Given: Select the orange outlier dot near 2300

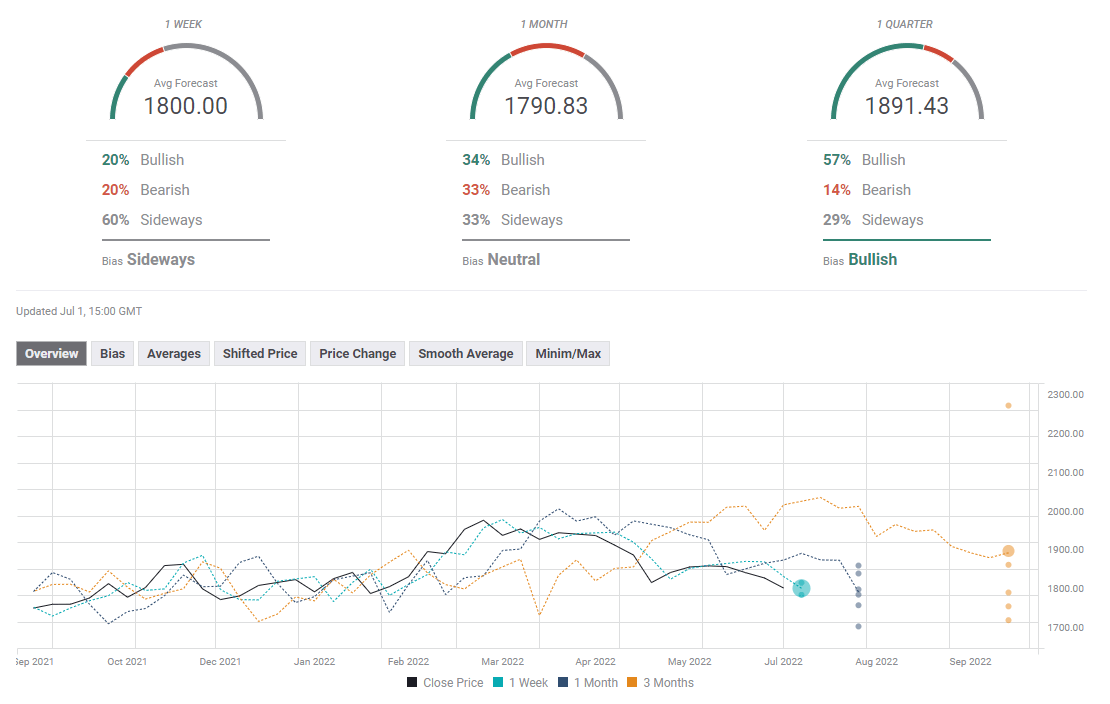Looking at the screenshot, I should pyautogui.click(x=1008, y=406).
